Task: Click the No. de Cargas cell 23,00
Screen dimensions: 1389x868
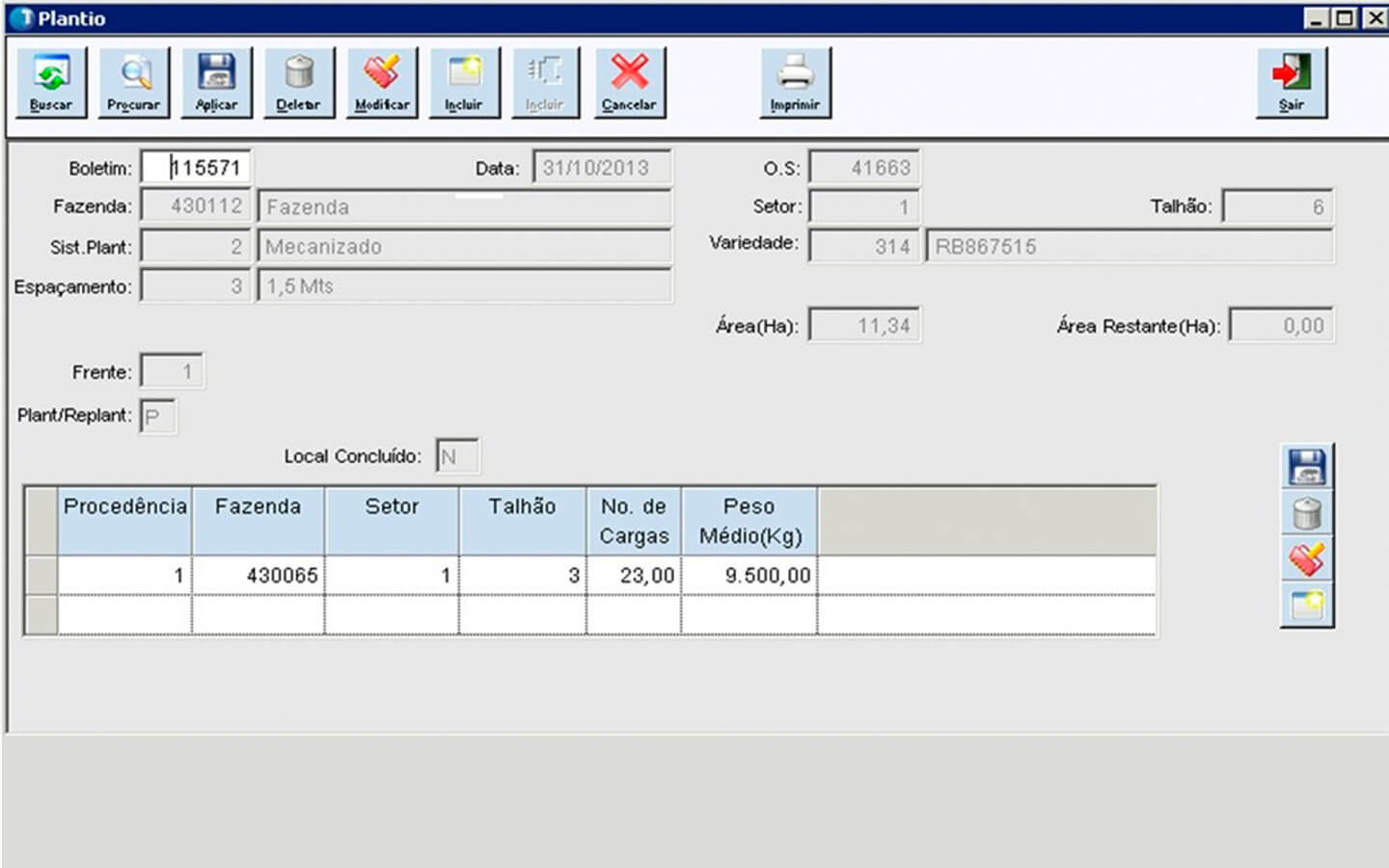Action: pyautogui.click(x=634, y=576)
